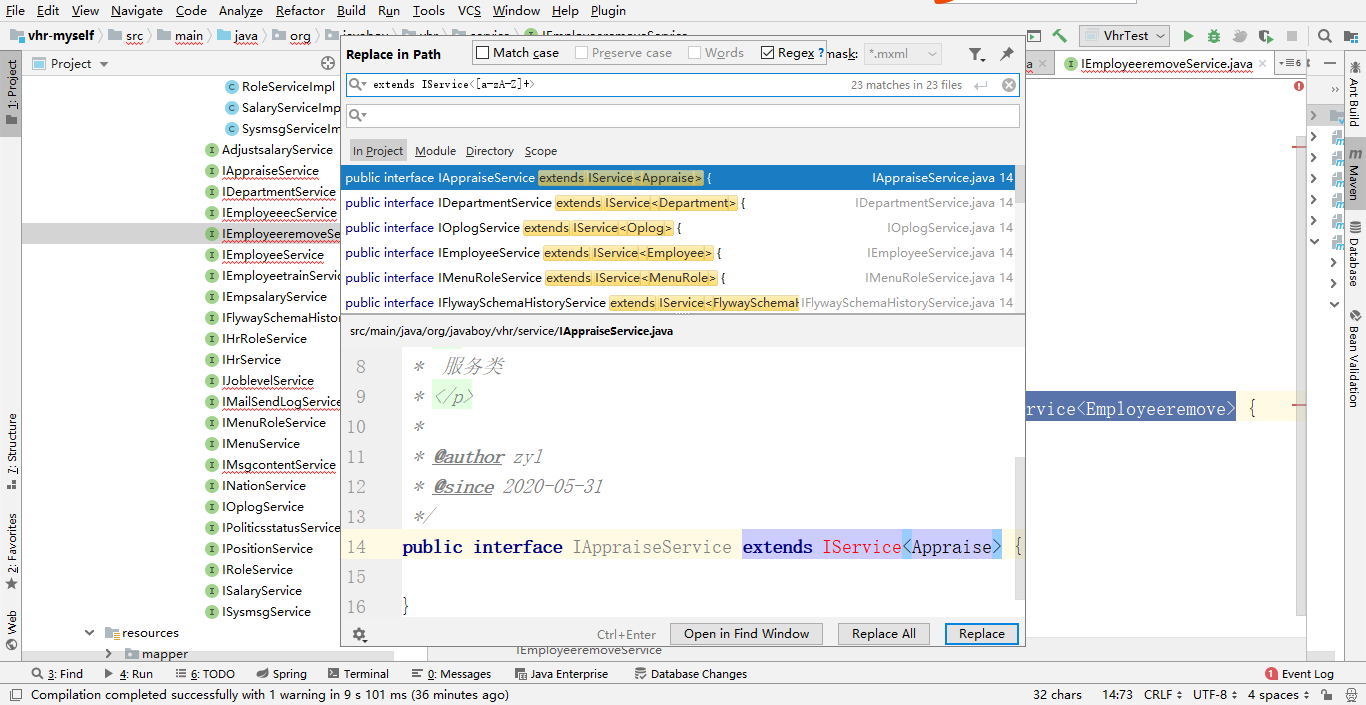Start debugging with the green bug icon
Viewport: 1366px width, 705px height.
coord(1214,36)
